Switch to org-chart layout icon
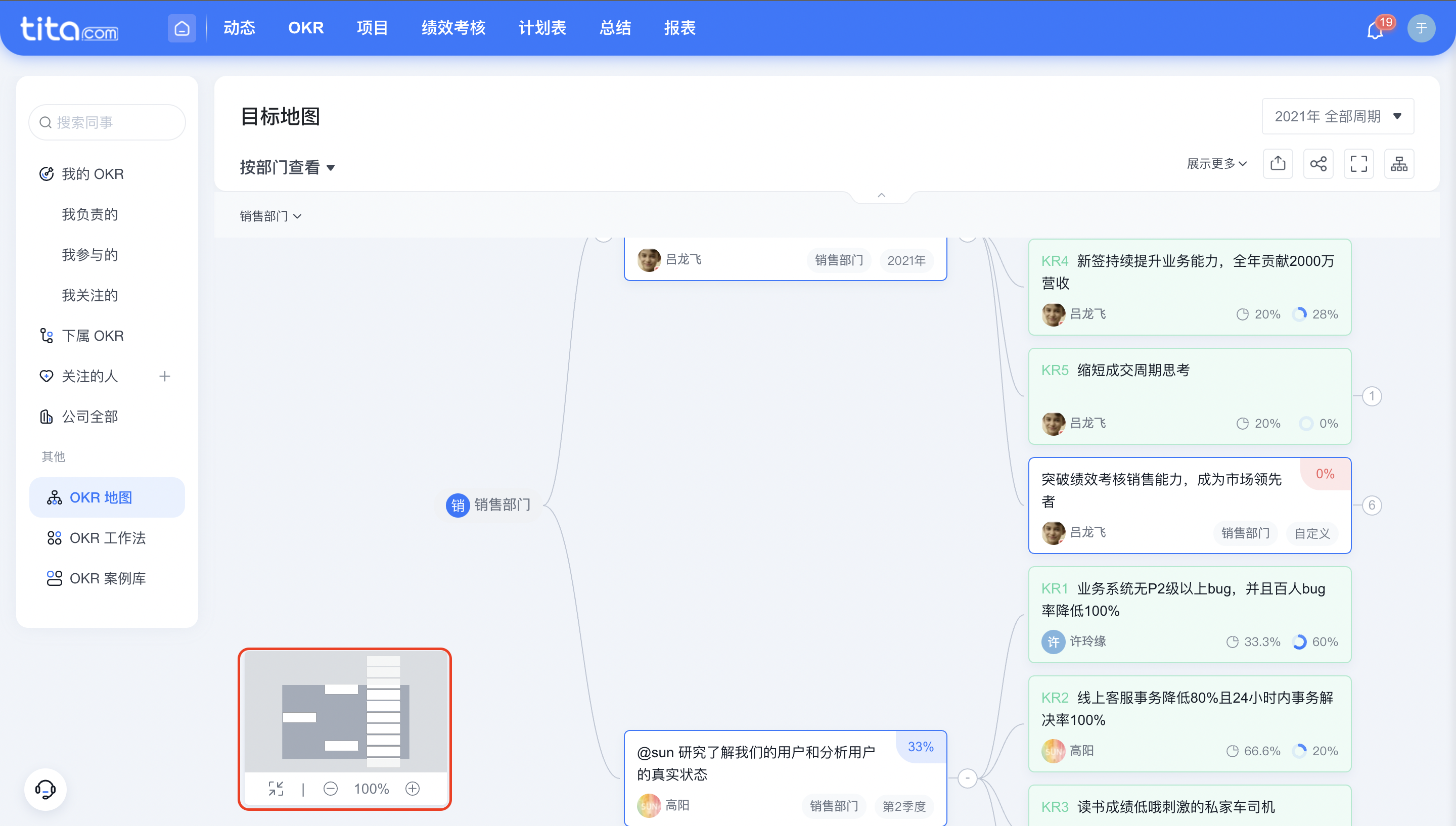The image size is (1456, 826). point(1399,164)
